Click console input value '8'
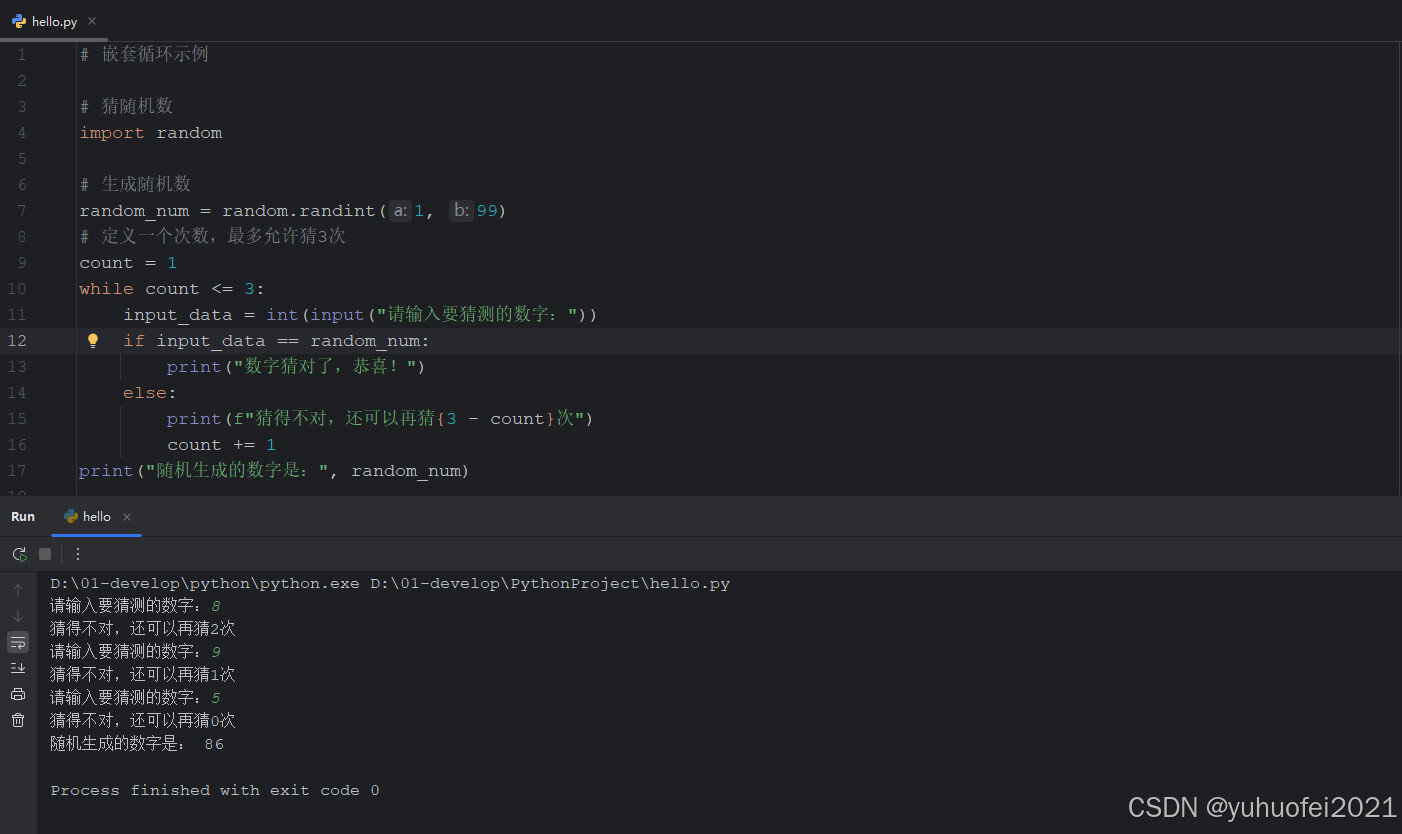 (x=216, y=607)
